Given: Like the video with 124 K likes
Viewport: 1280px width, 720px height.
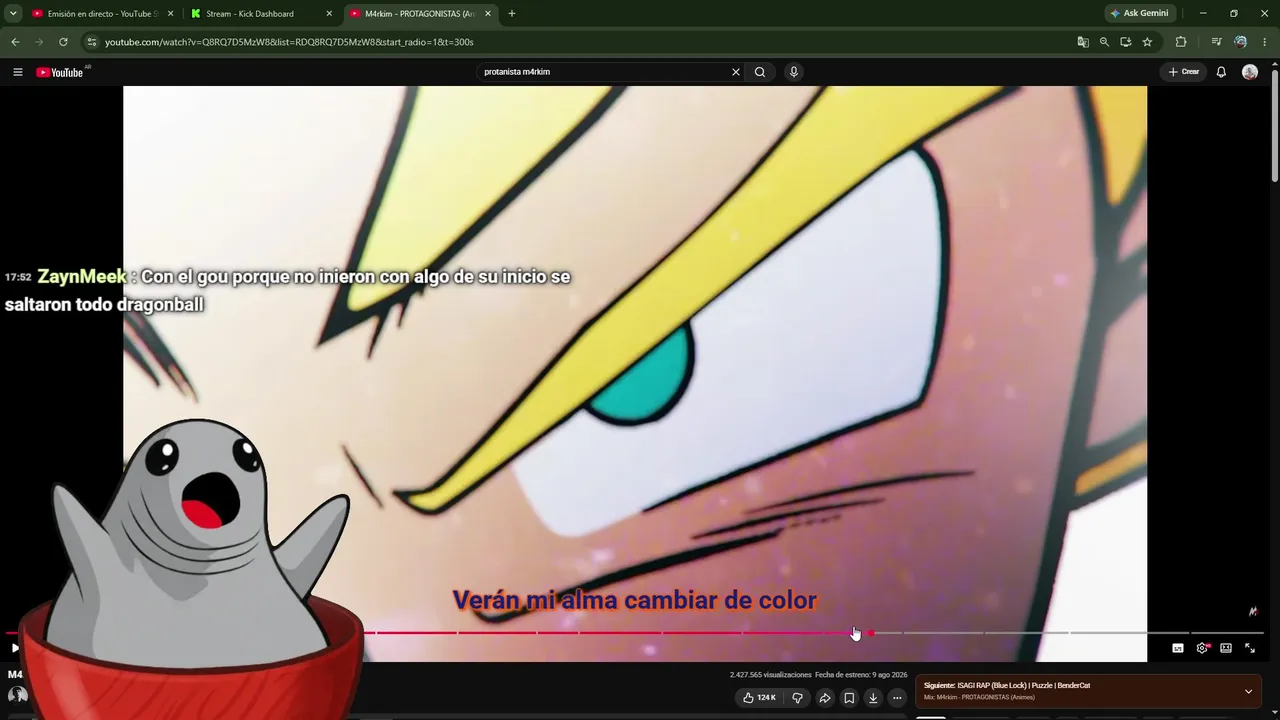Looking at the screenshot, I should pyautogui.click(x=760, y=698).
